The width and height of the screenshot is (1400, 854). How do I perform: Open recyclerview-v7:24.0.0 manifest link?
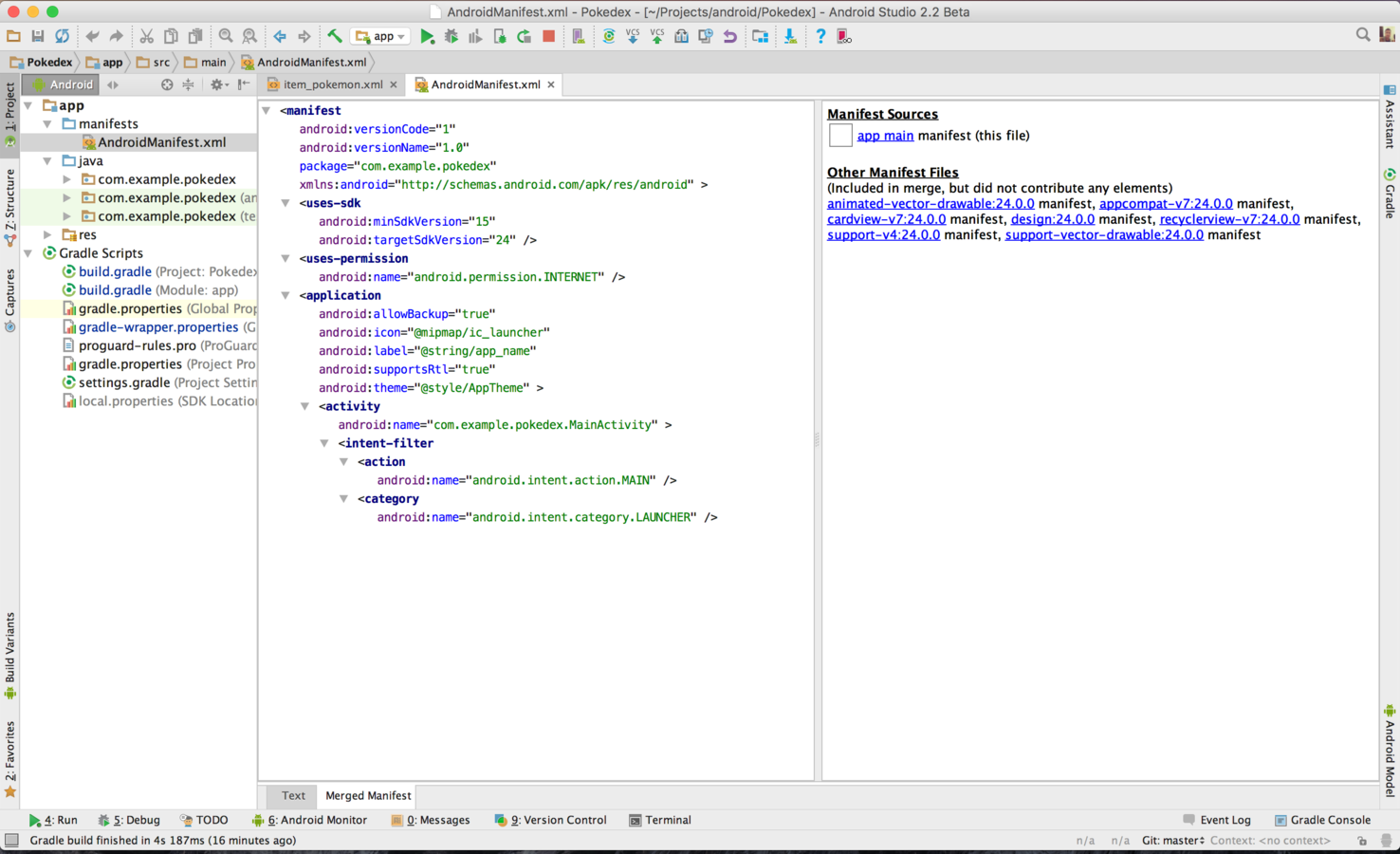pos(1229,219)
